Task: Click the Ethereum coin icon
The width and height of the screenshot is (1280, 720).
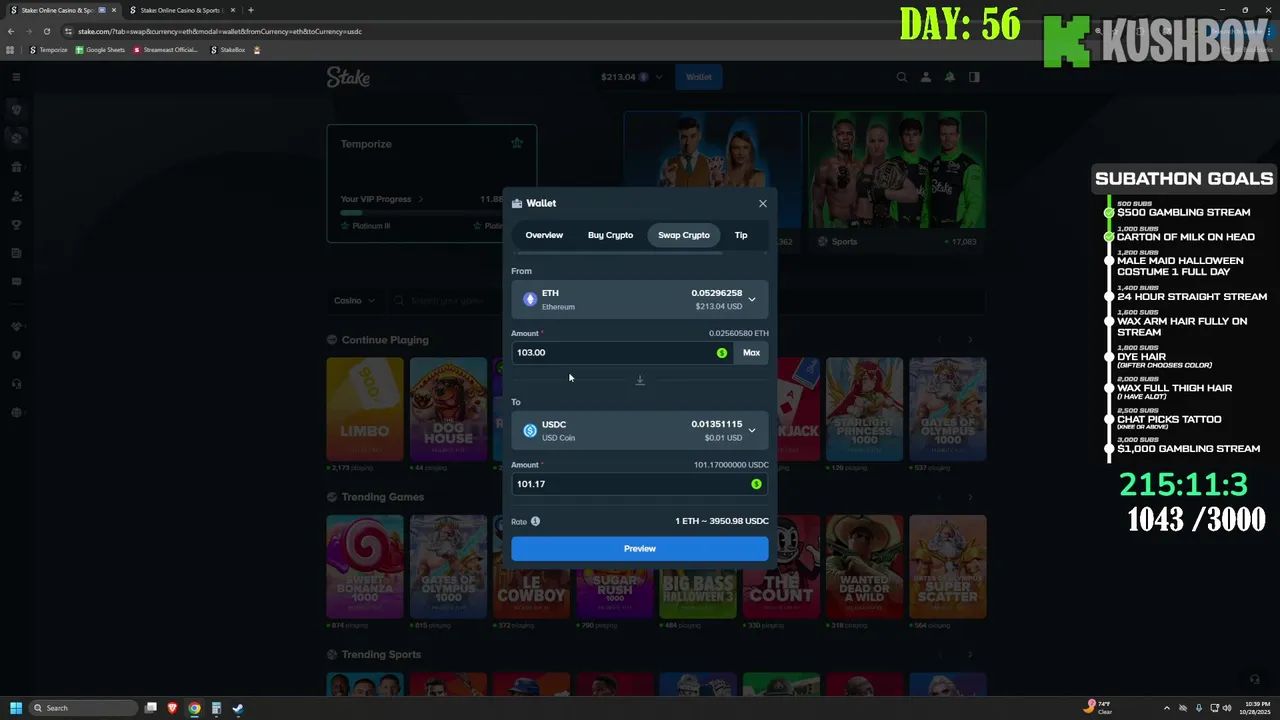Action: [530, 300]
